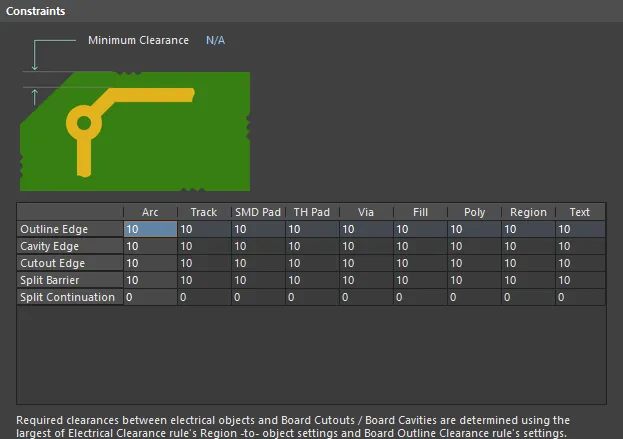This screenshot has width=623, height=439.
Task: Select Split Continuation Fill clearance cell
Action: (x=420, y=298)
